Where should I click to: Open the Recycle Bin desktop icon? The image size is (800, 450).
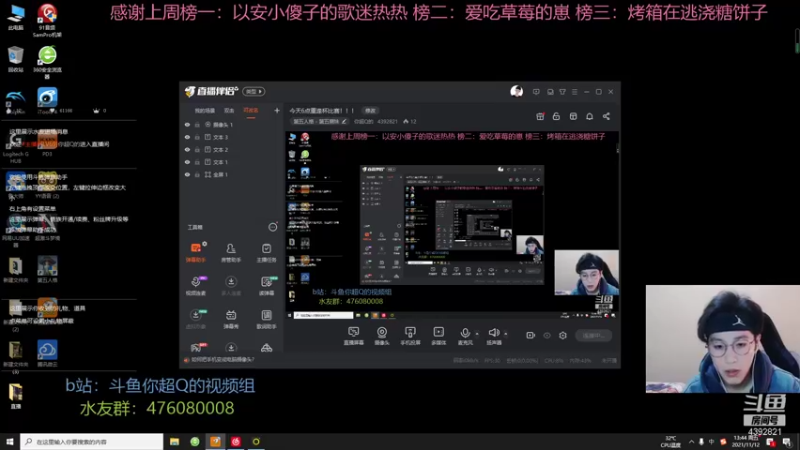[x=15, y=59]
